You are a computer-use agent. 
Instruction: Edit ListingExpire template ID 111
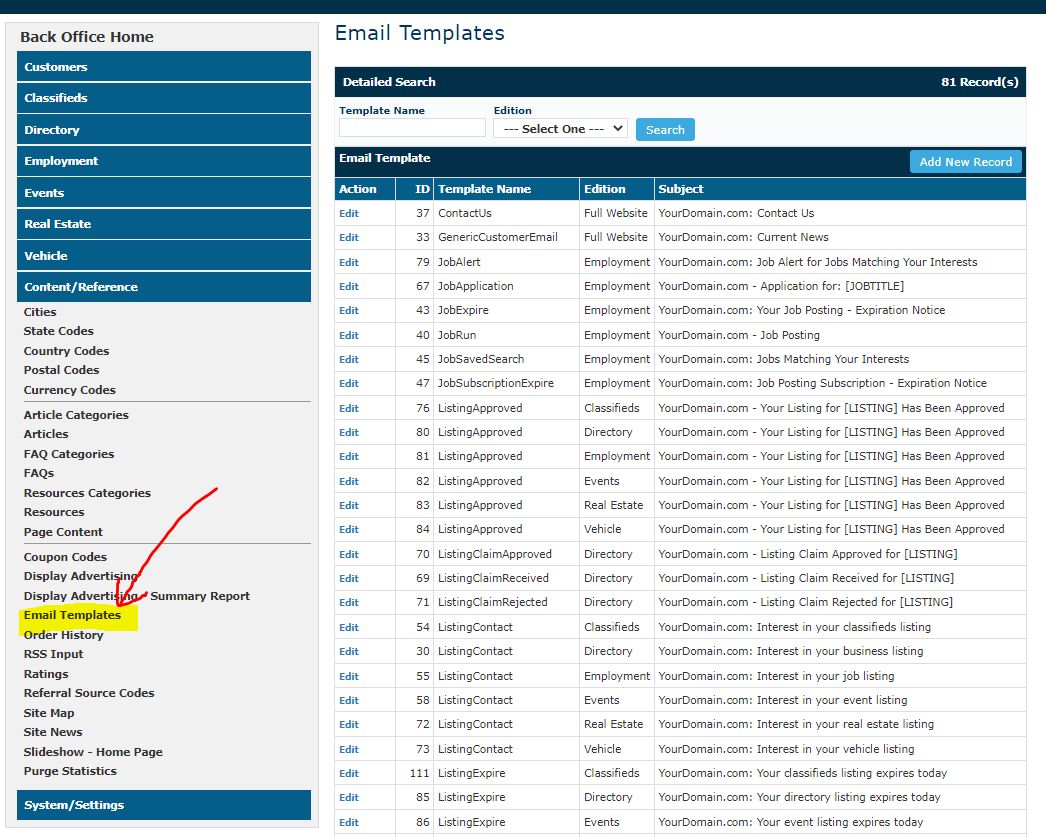(x=349, y=774)
